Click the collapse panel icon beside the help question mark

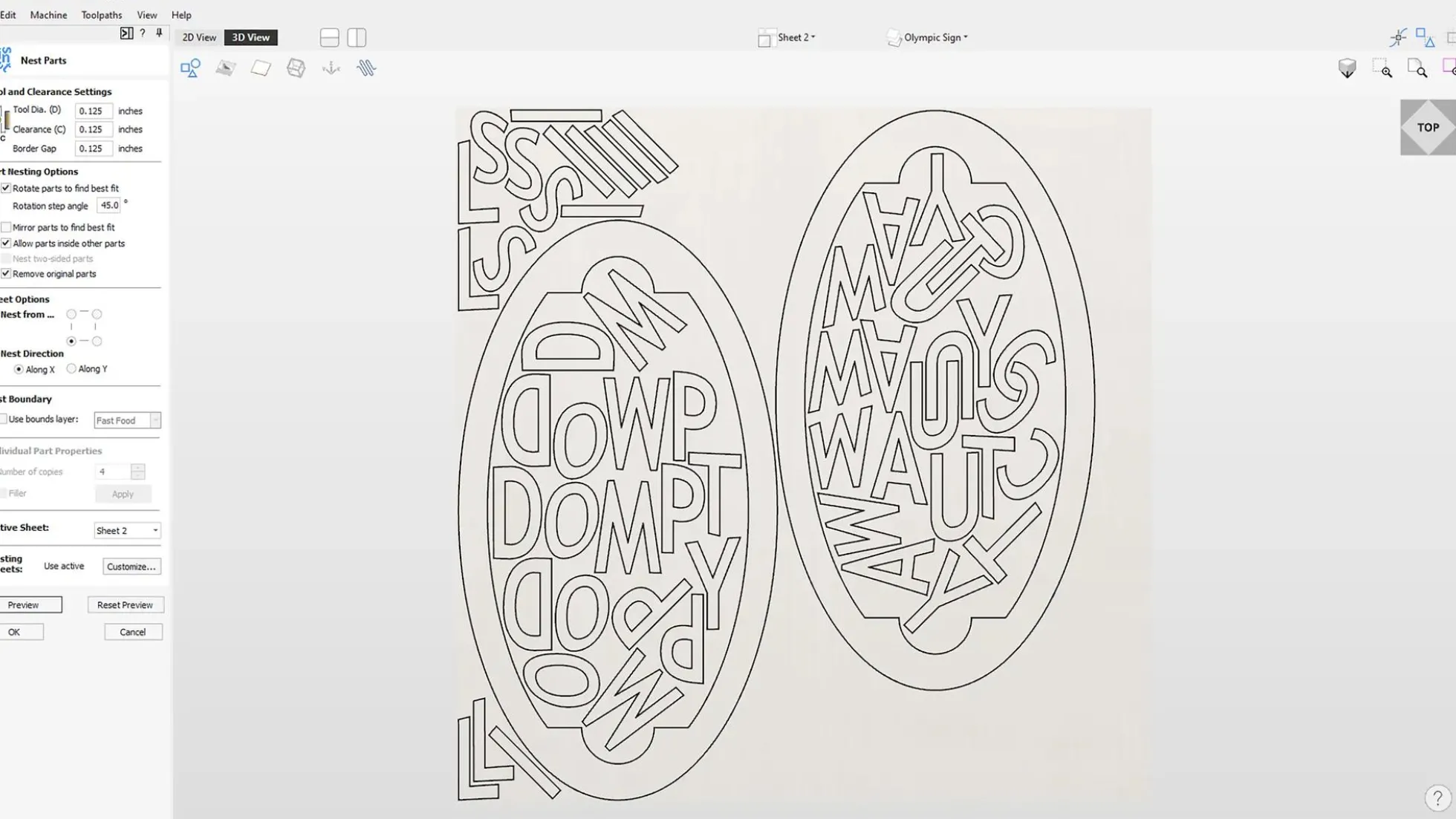point(126,33)
